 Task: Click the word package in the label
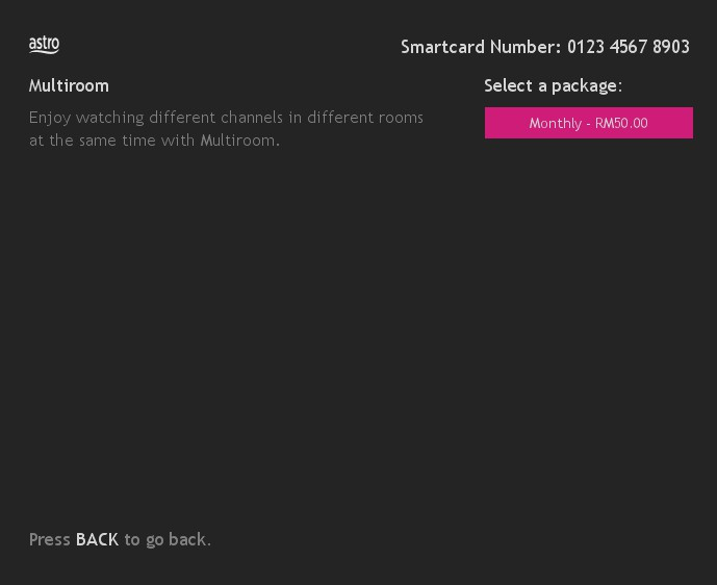point(584,86)
